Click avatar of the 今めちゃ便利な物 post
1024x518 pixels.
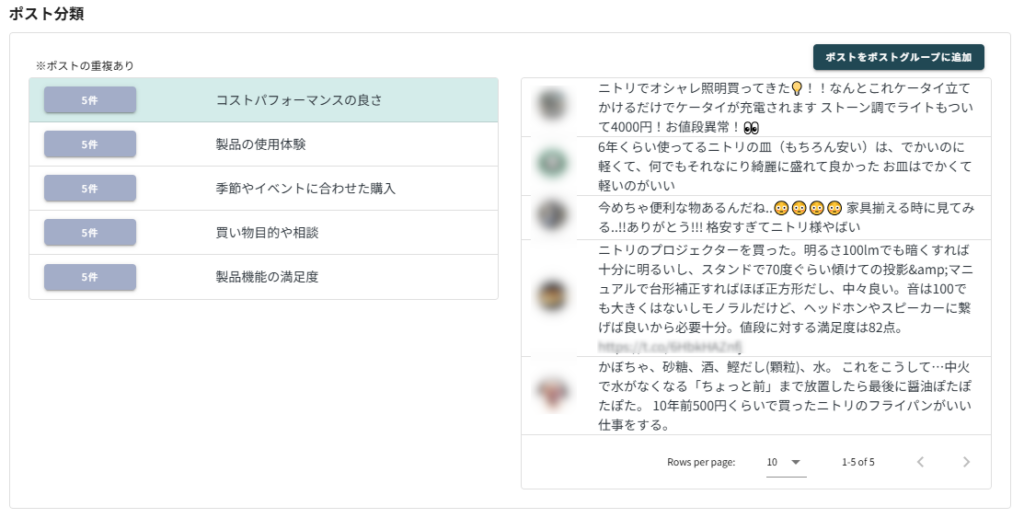coord(552,215)
